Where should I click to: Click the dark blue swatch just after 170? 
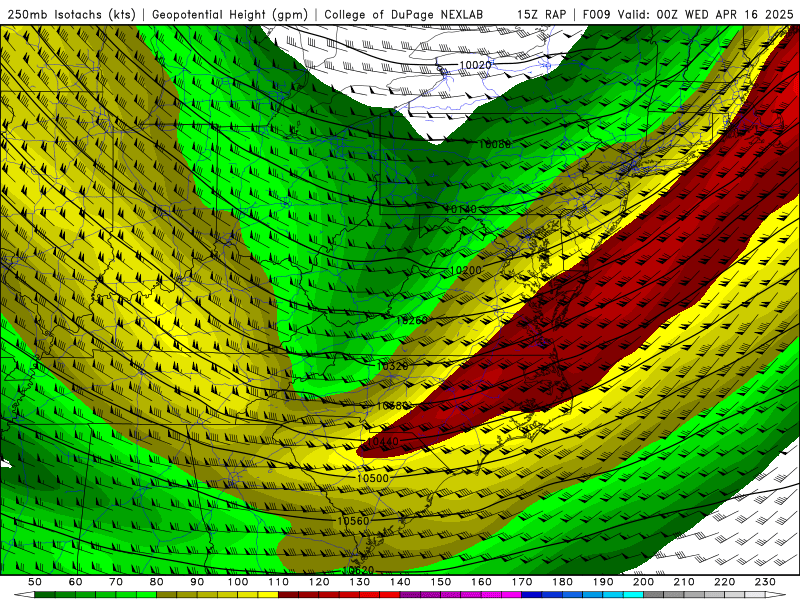click(x=532, y=595)
